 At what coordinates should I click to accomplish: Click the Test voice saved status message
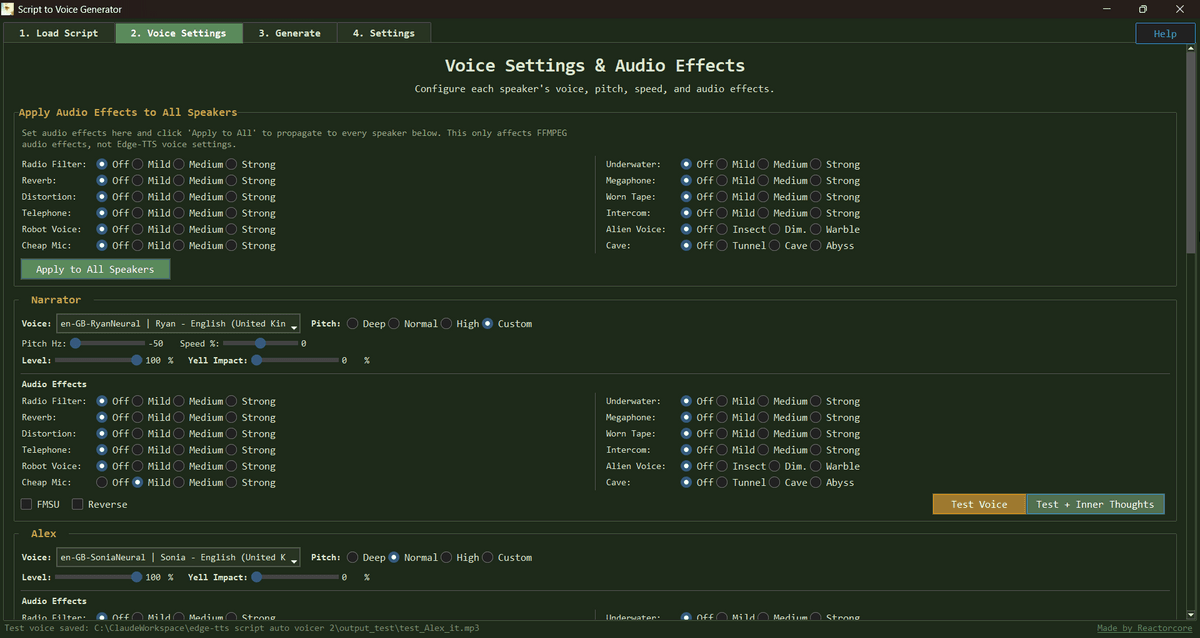(x=241, y=628)
